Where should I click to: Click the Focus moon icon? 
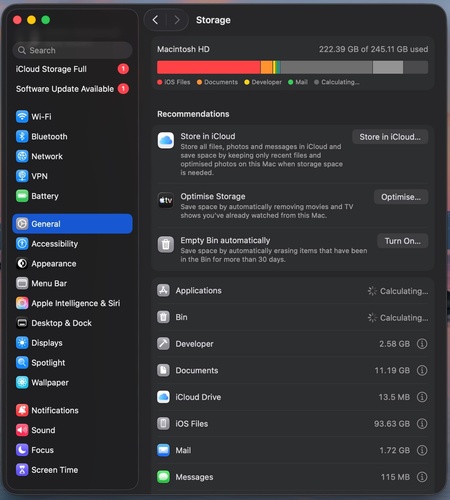pos(22,450)
